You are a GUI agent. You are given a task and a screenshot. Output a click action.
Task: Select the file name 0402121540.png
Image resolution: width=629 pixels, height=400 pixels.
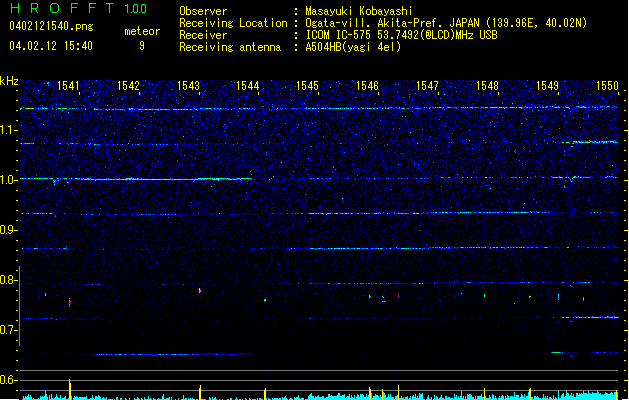coord(51,26)
